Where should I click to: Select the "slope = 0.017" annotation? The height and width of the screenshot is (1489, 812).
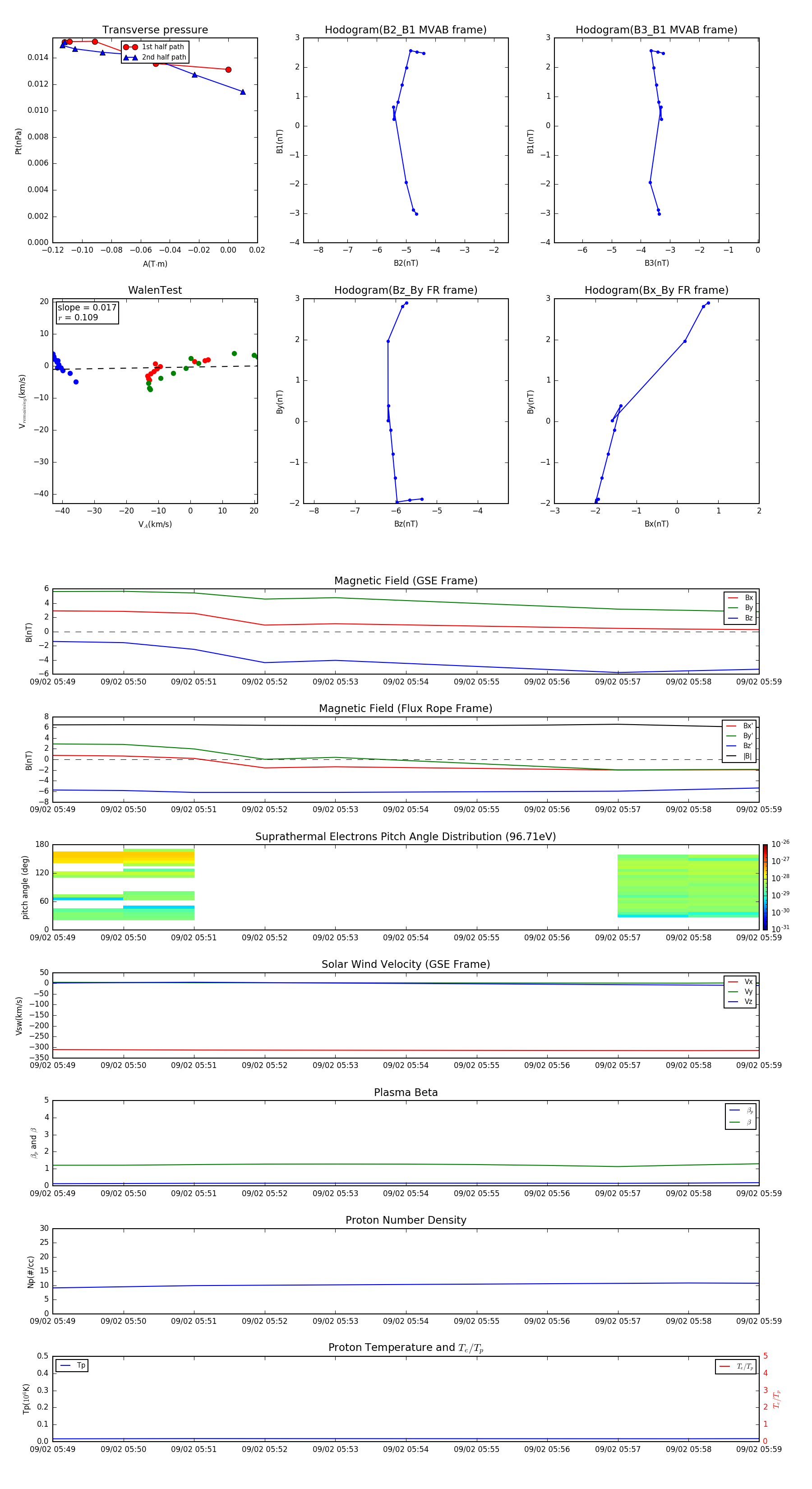click(87, 308)
